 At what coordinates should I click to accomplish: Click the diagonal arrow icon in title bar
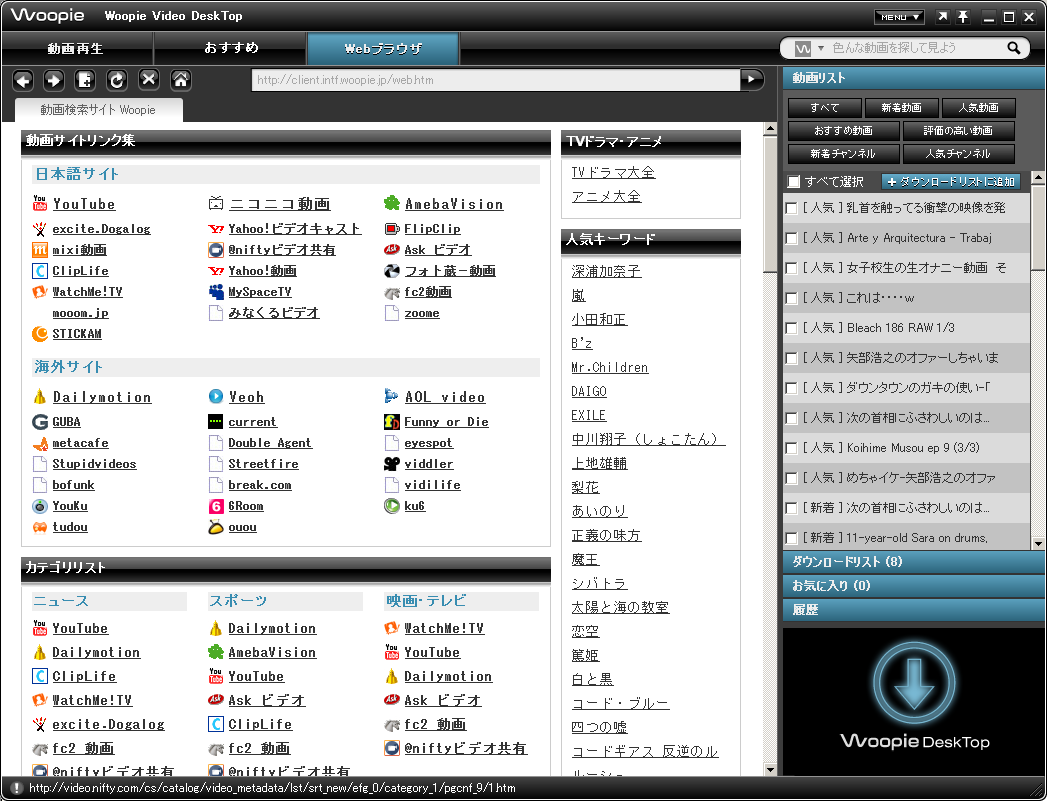[942, 17]
